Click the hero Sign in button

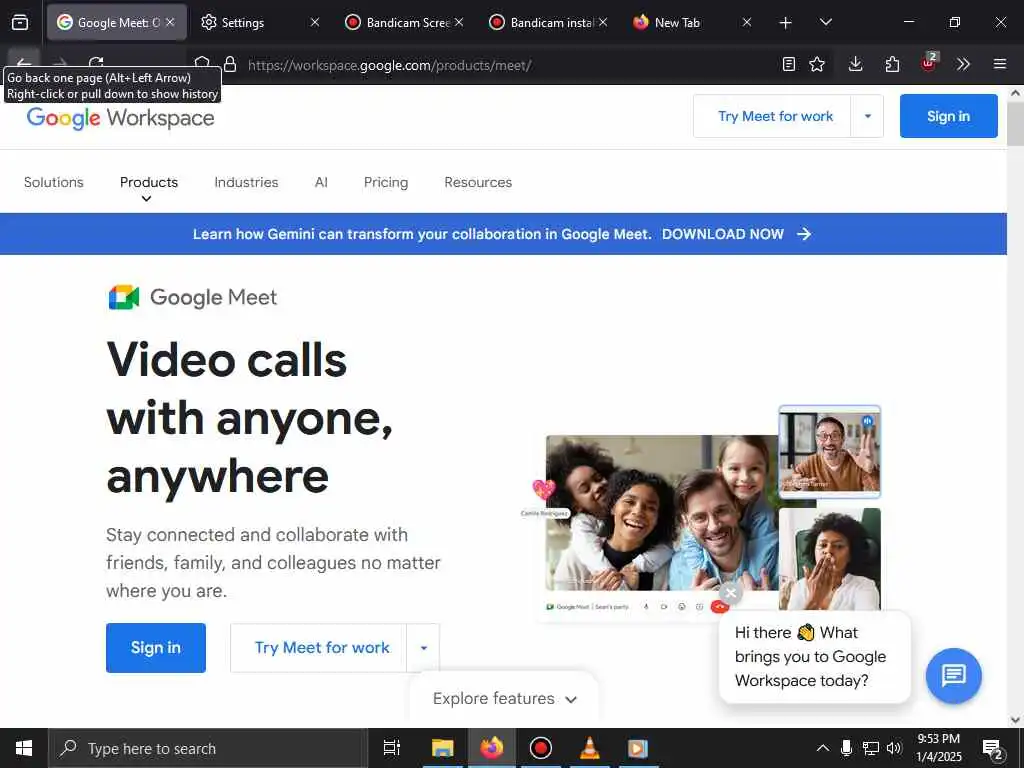tap(155, 648)
